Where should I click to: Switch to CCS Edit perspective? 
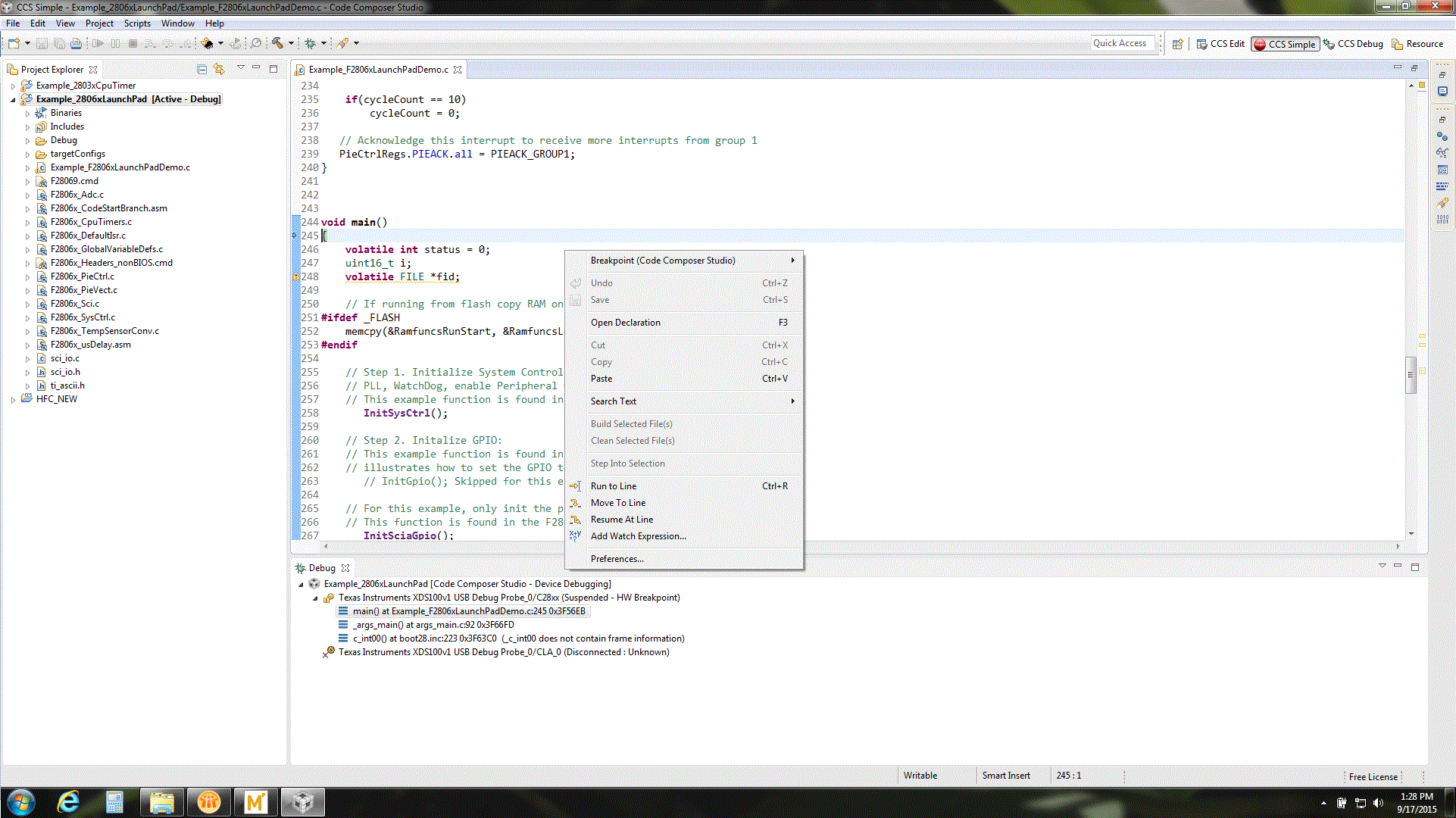1220,44
